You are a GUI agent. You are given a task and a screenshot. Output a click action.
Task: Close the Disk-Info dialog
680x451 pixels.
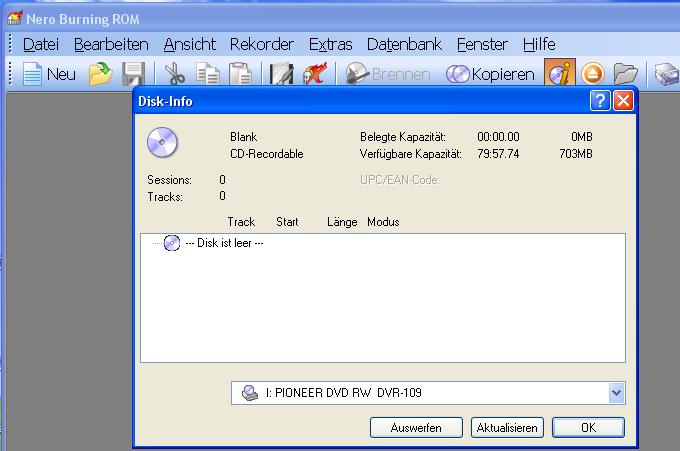623,101
